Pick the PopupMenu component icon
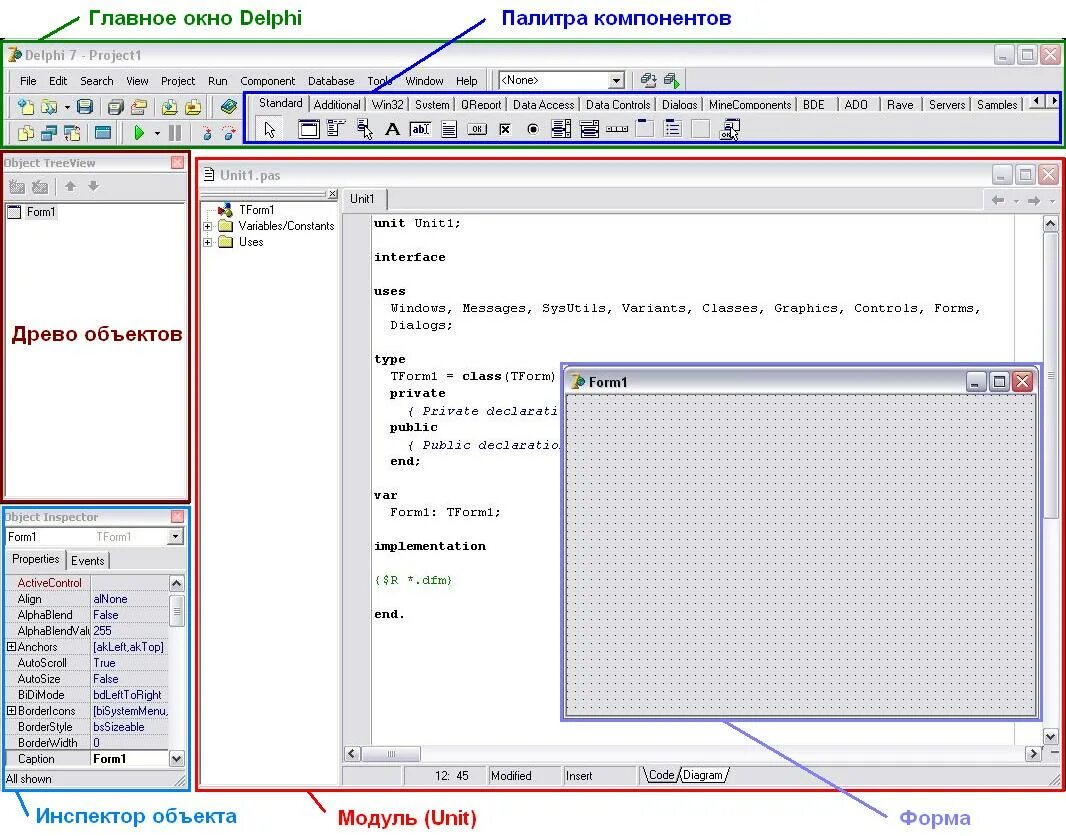Viewport: 1066px width, 836px height. 364,128
